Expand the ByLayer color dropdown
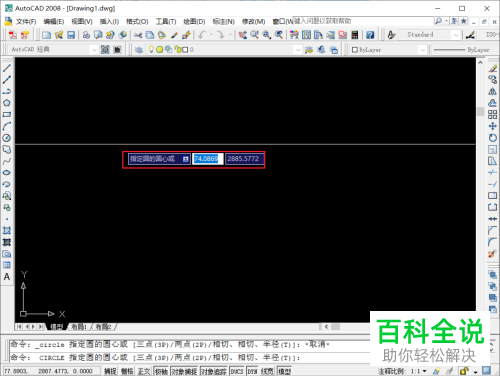This screenshot has height=376, width=500. coord(423,50)
